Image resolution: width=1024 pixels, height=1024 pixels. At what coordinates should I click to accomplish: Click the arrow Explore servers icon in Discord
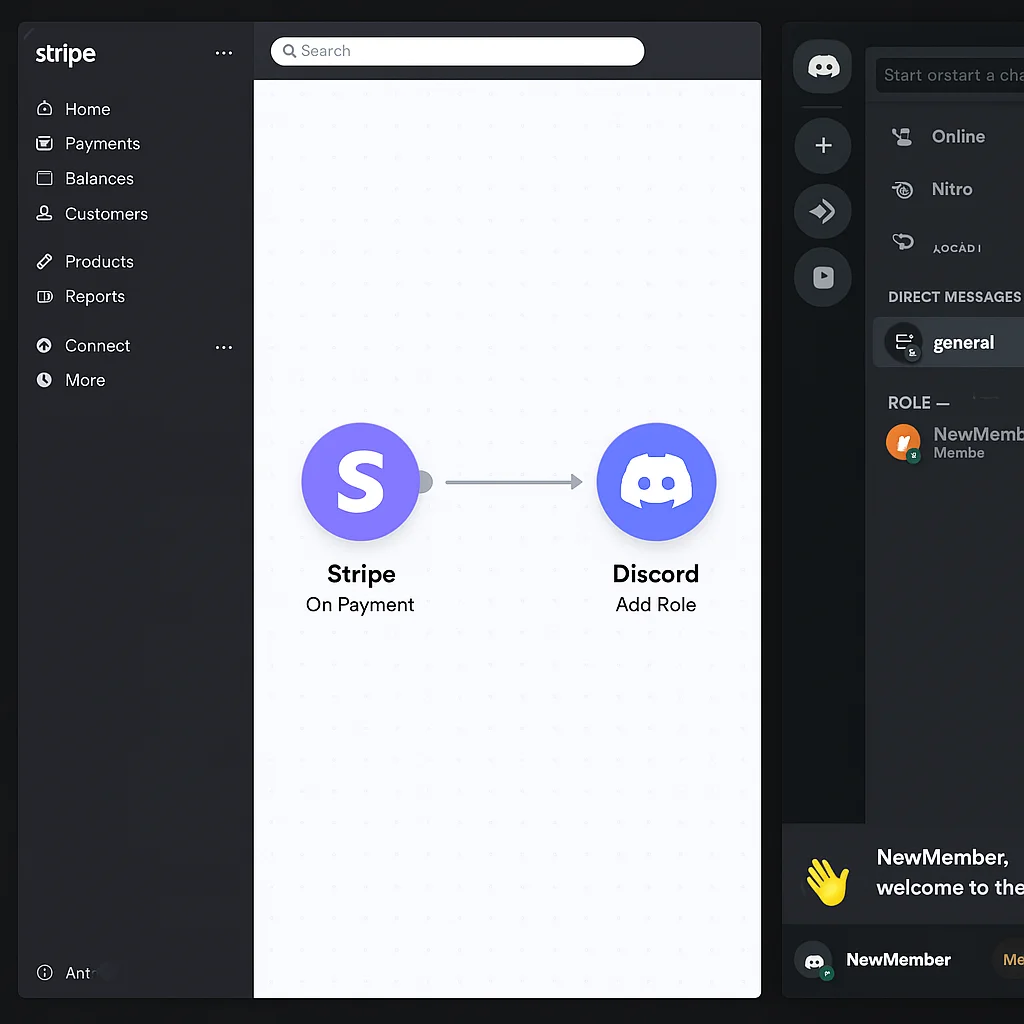tap(823, 211)
